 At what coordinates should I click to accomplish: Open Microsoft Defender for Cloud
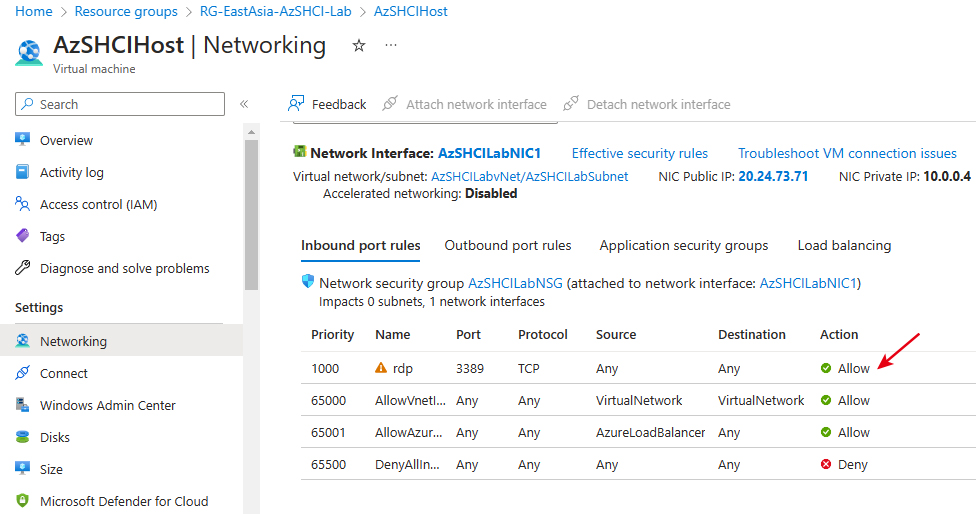(x=123, y=502)
